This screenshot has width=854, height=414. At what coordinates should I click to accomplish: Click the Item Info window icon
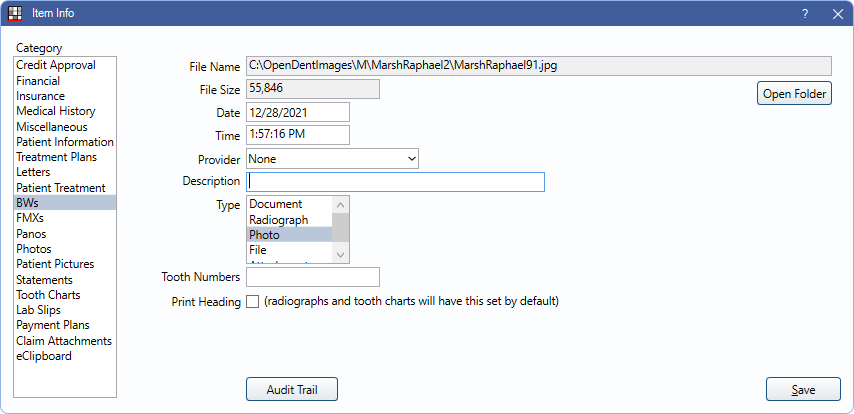[15, 13]
